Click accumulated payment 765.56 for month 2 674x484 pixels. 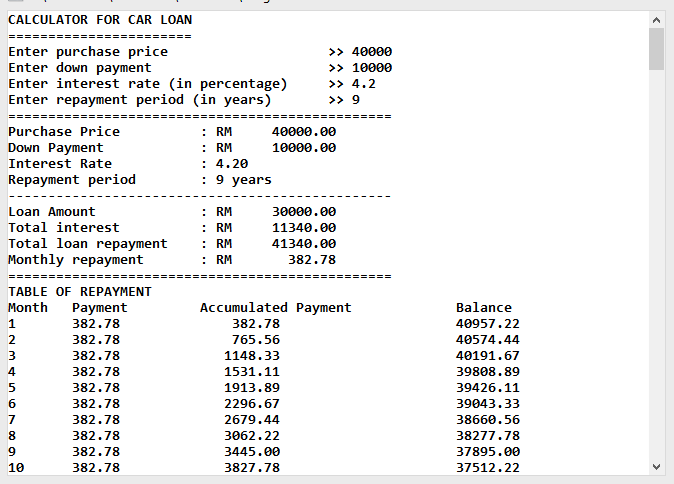point(256,340)
